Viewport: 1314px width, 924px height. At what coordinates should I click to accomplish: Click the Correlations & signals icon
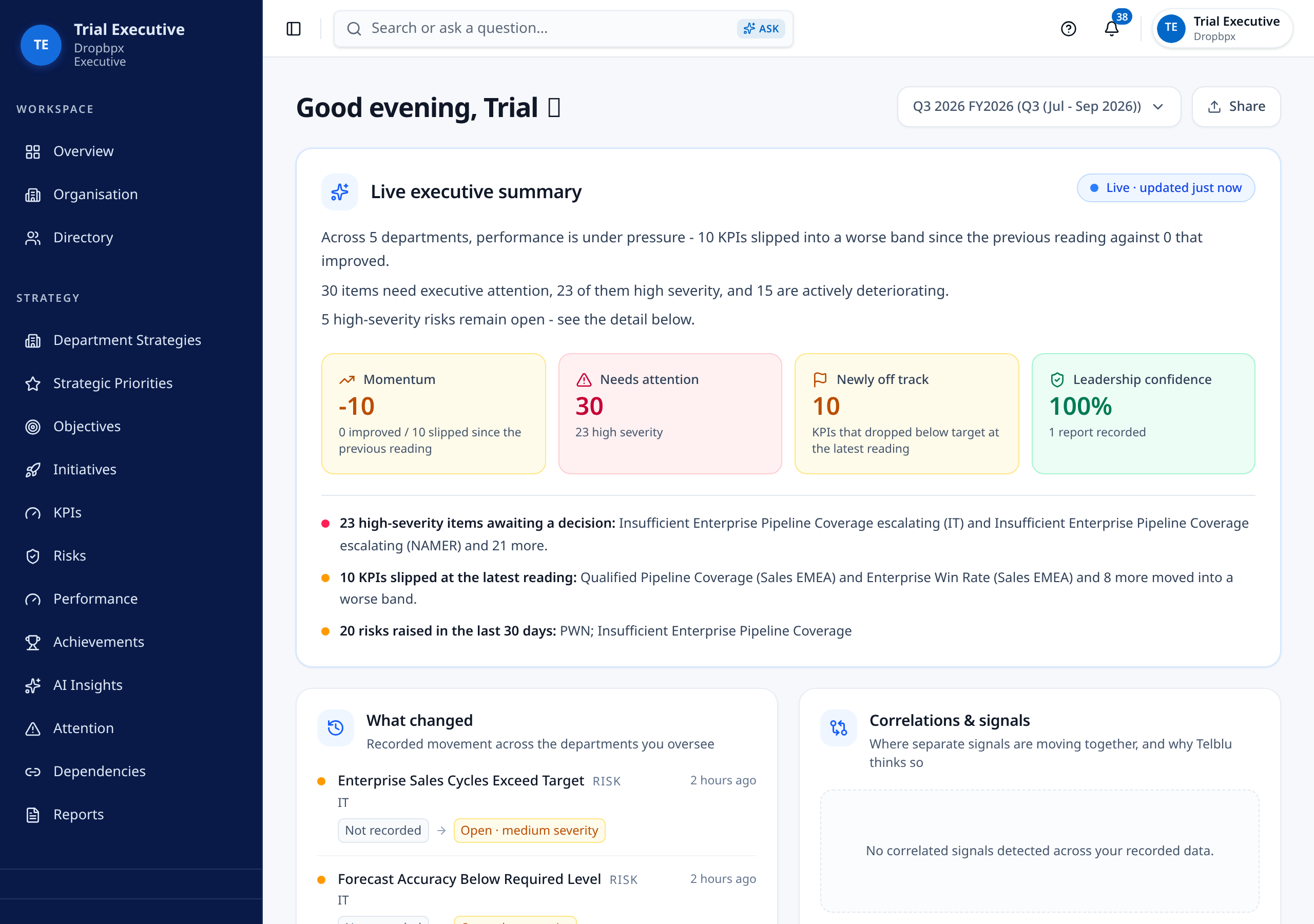[838, 727]
